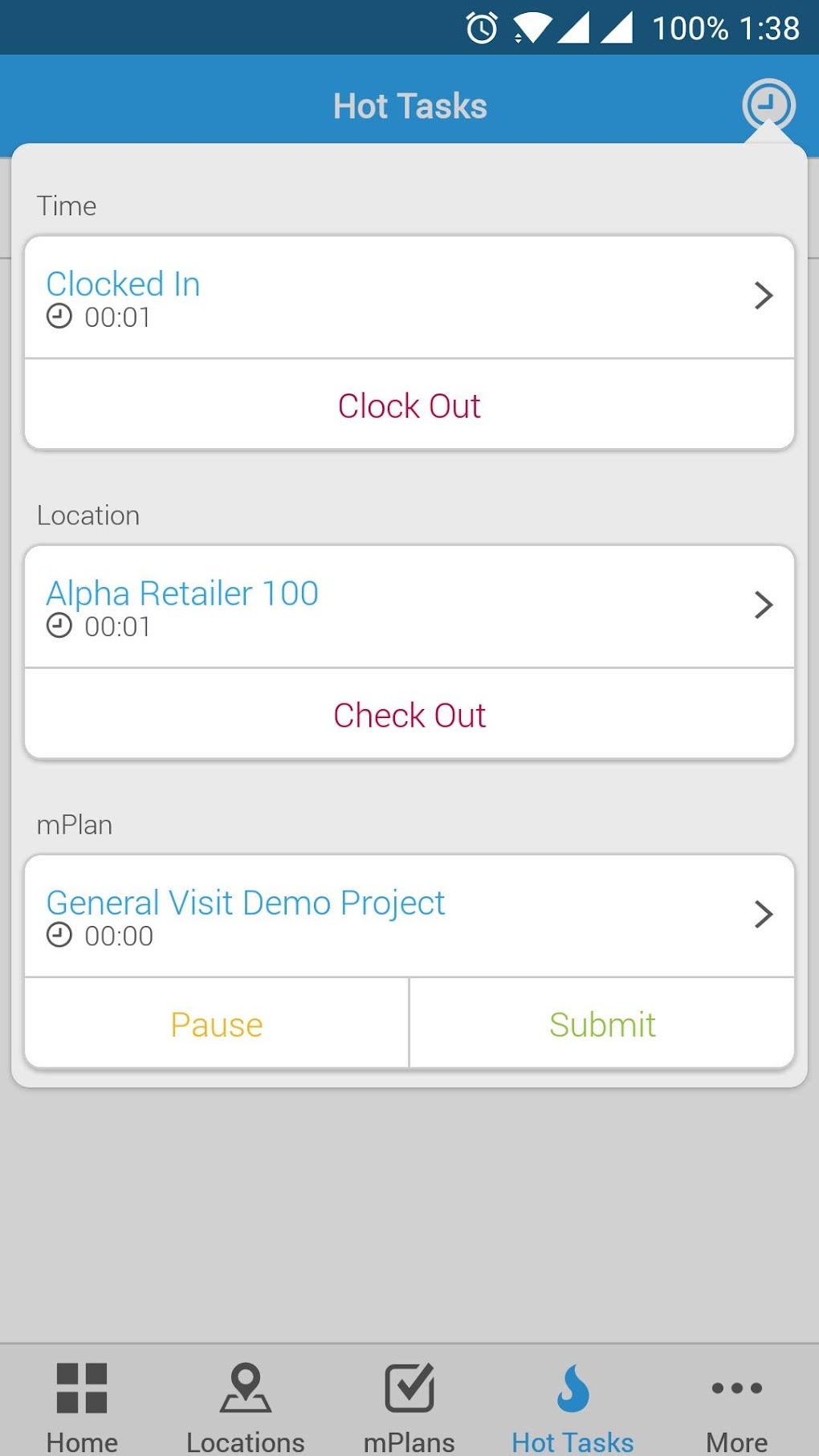Image resolution: width=819 pixels, height=1456 pixels.
Task: Tap the alarm icon in status bar
Action: pos(482,28)
